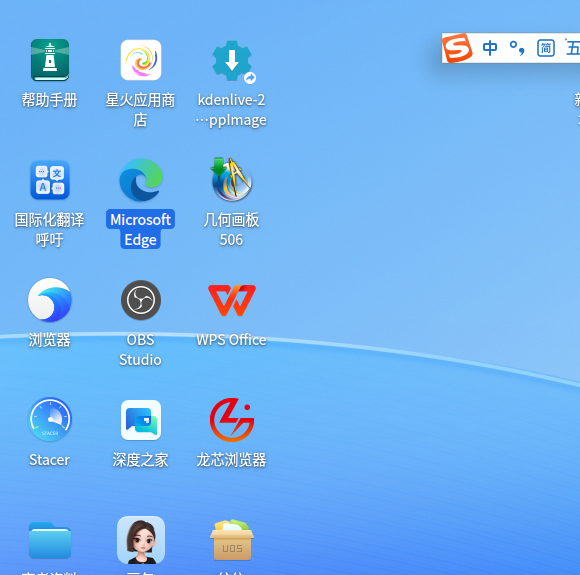Viewport: 580px width, 575px height.
Task: Open 国际化翻译呼吁 translation icon
Action: click(x=50, y=180)
